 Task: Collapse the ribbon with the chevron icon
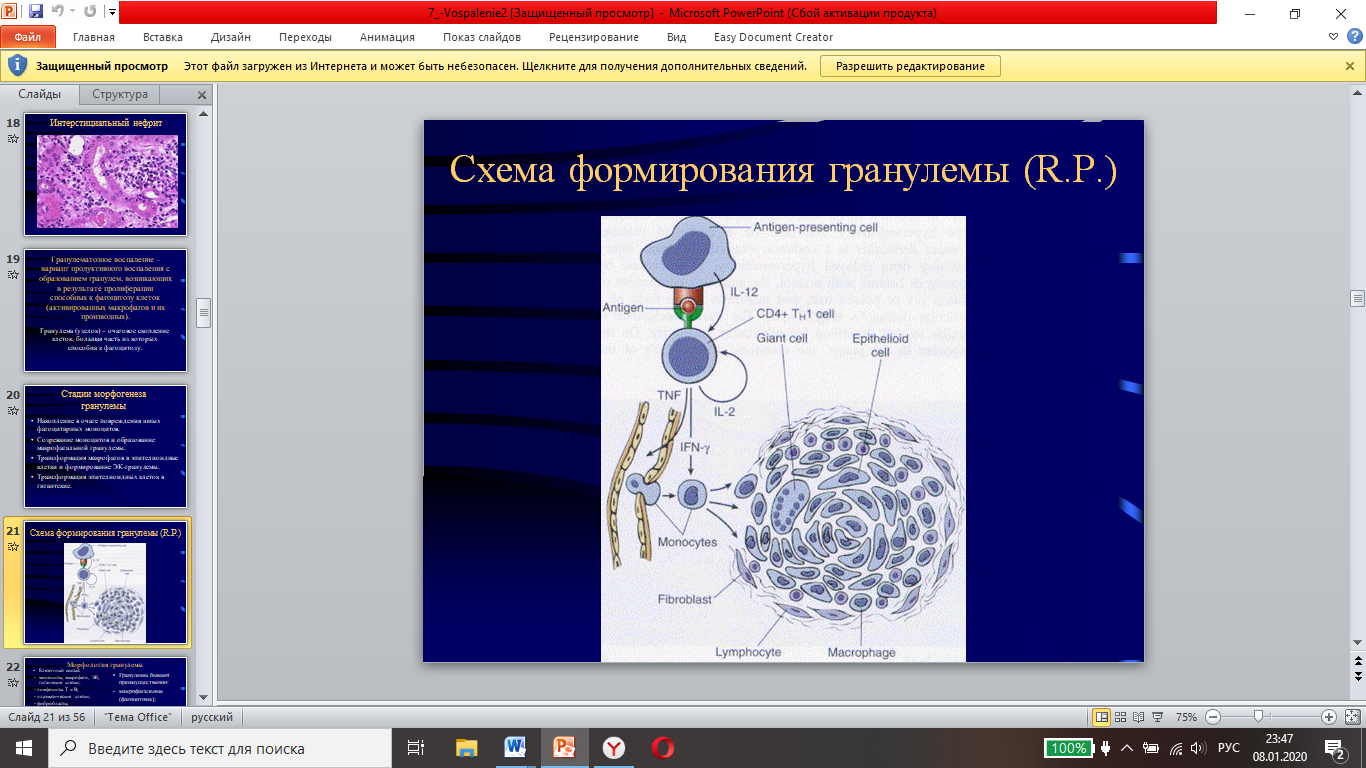click(x=1334, y=37)
